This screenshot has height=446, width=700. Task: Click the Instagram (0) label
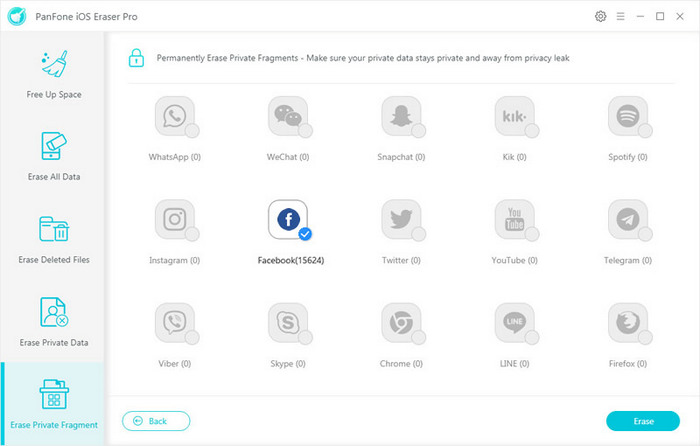[x=175, y=260]
